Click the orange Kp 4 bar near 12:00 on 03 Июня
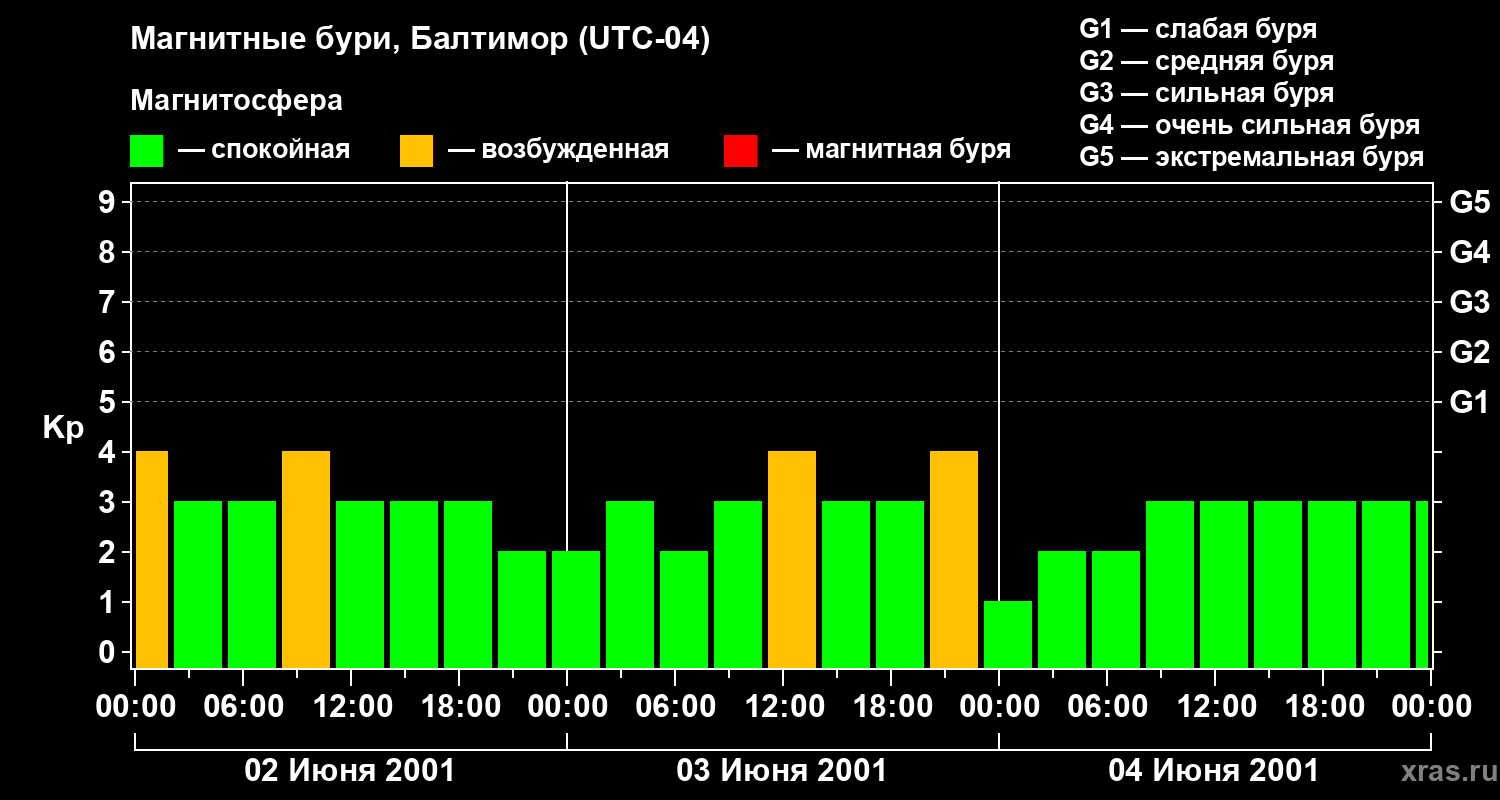The image size is (1500, 800). (792, 560)
